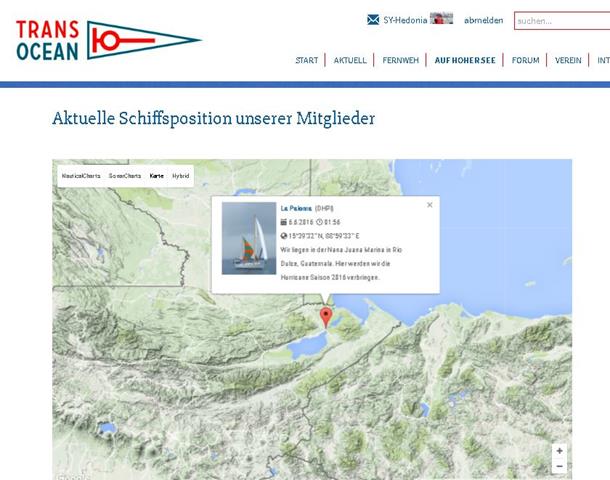Click the Trans Ocean pennant logo
Screen dimensions: 610x480
point(108,40)
